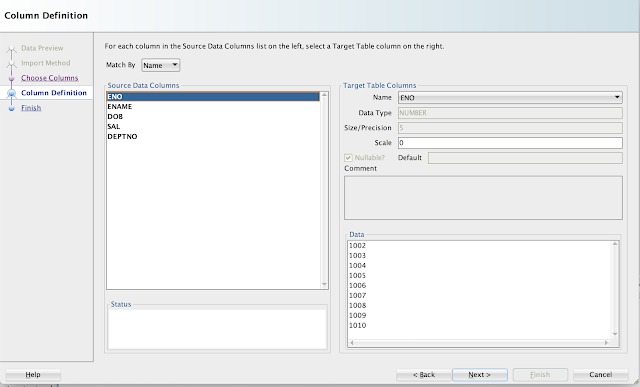Image resolution: width=640 pixels, height=387 pixels.
Task: Click the Choose Columns step bullet icon
Action: (x=11, y=78)
